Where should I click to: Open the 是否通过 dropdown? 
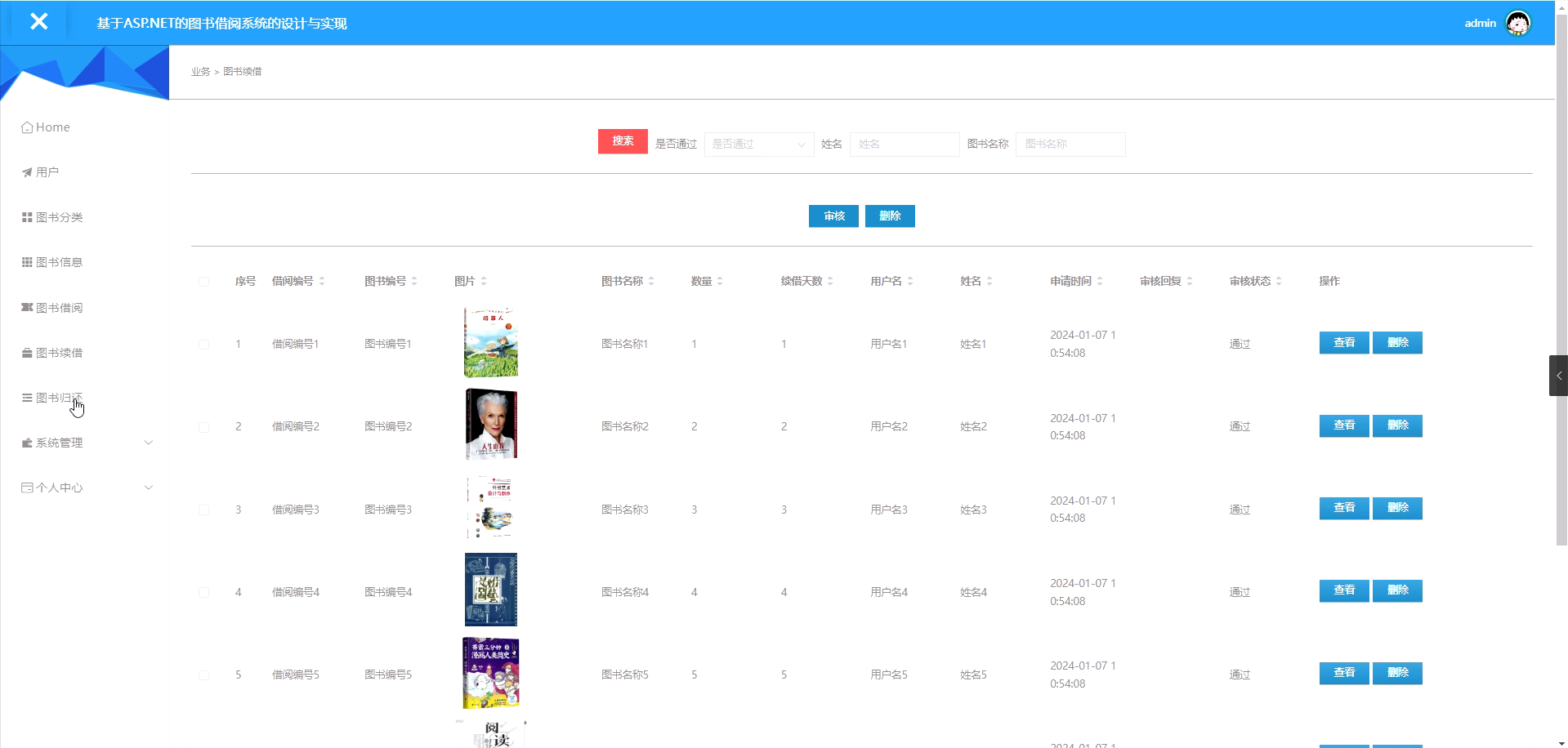758,144
